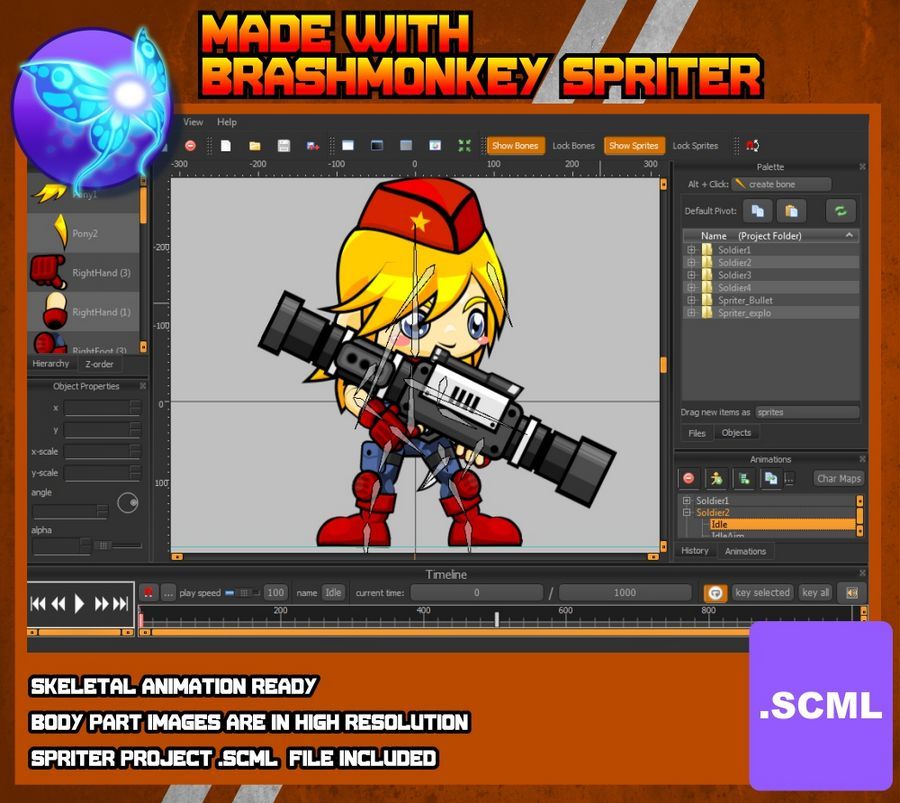Refresh palette with the green arrows icon
The image size is (900, 803).
tap(841, 211)
